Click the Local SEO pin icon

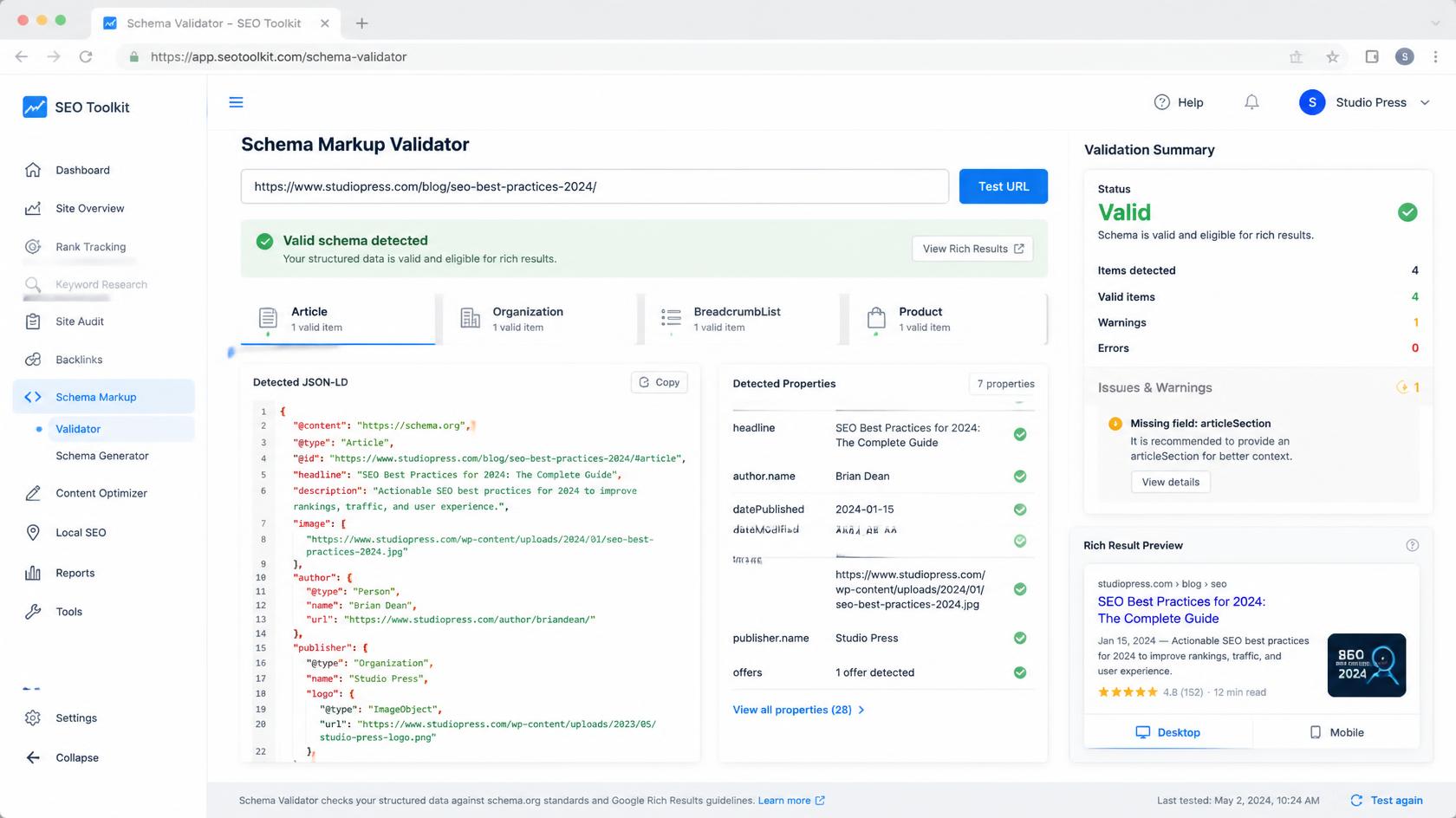point(33,533)
